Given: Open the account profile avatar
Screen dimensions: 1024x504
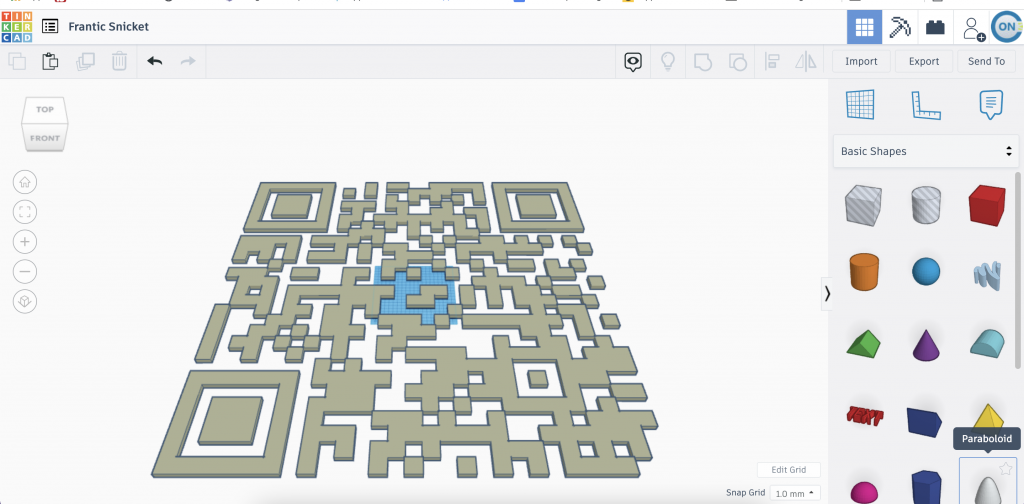Looking at the screenshot, I should 1006,27.
